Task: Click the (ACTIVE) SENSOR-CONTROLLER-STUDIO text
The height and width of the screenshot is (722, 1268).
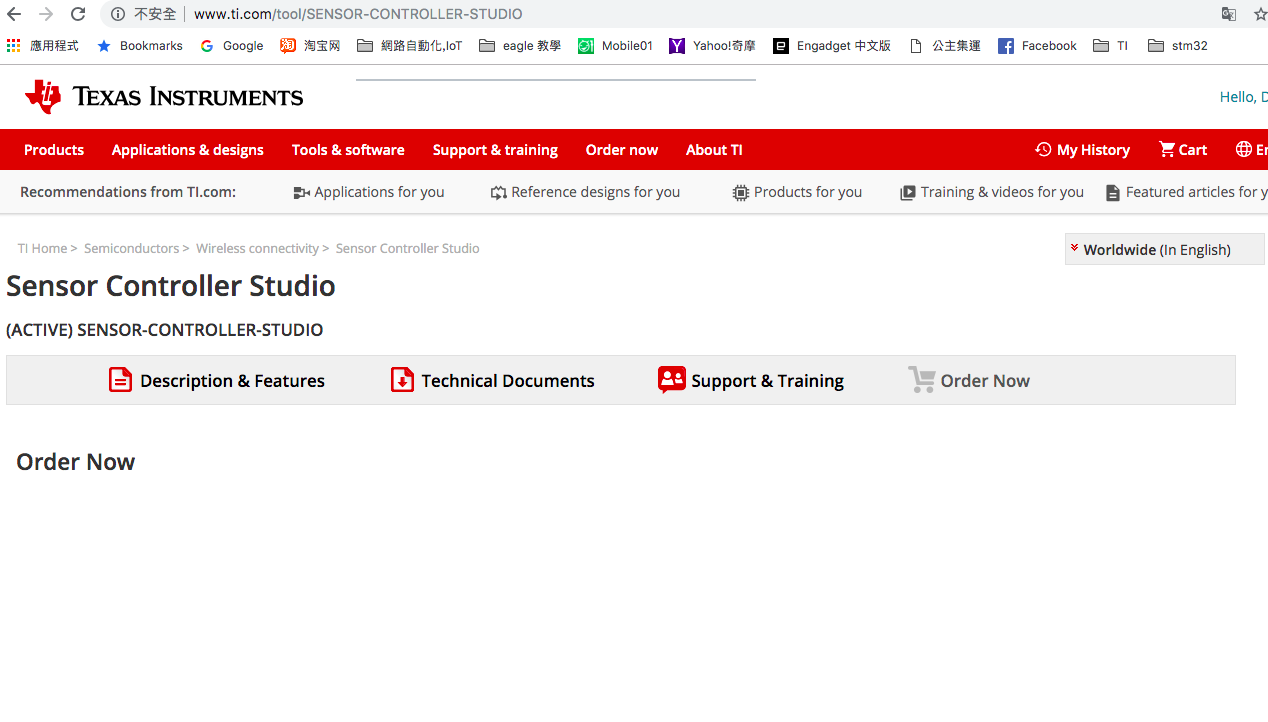Action: point(165,330)
